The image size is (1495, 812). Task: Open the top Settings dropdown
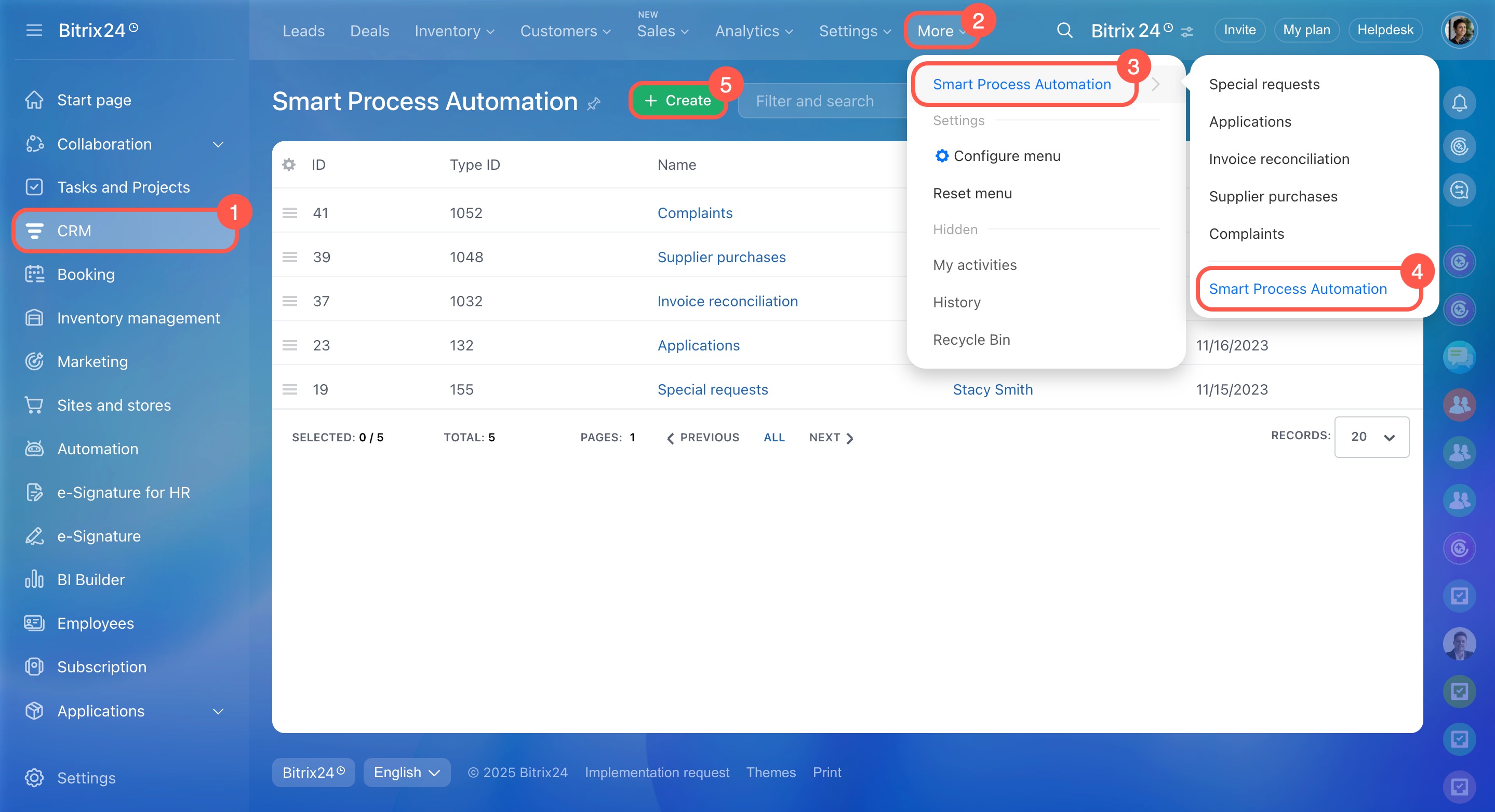[x=855, y=31]
